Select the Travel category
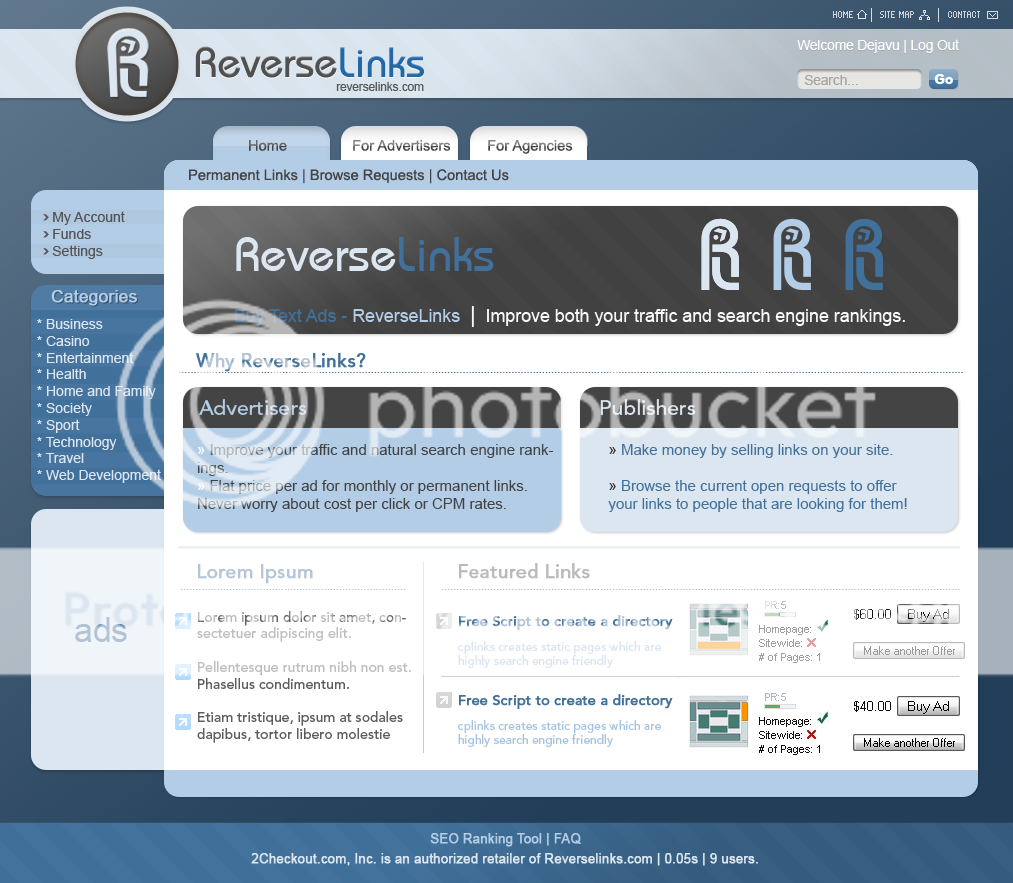Image resolution: width=1013 pixels, height=883 pixels. [65, 458]
